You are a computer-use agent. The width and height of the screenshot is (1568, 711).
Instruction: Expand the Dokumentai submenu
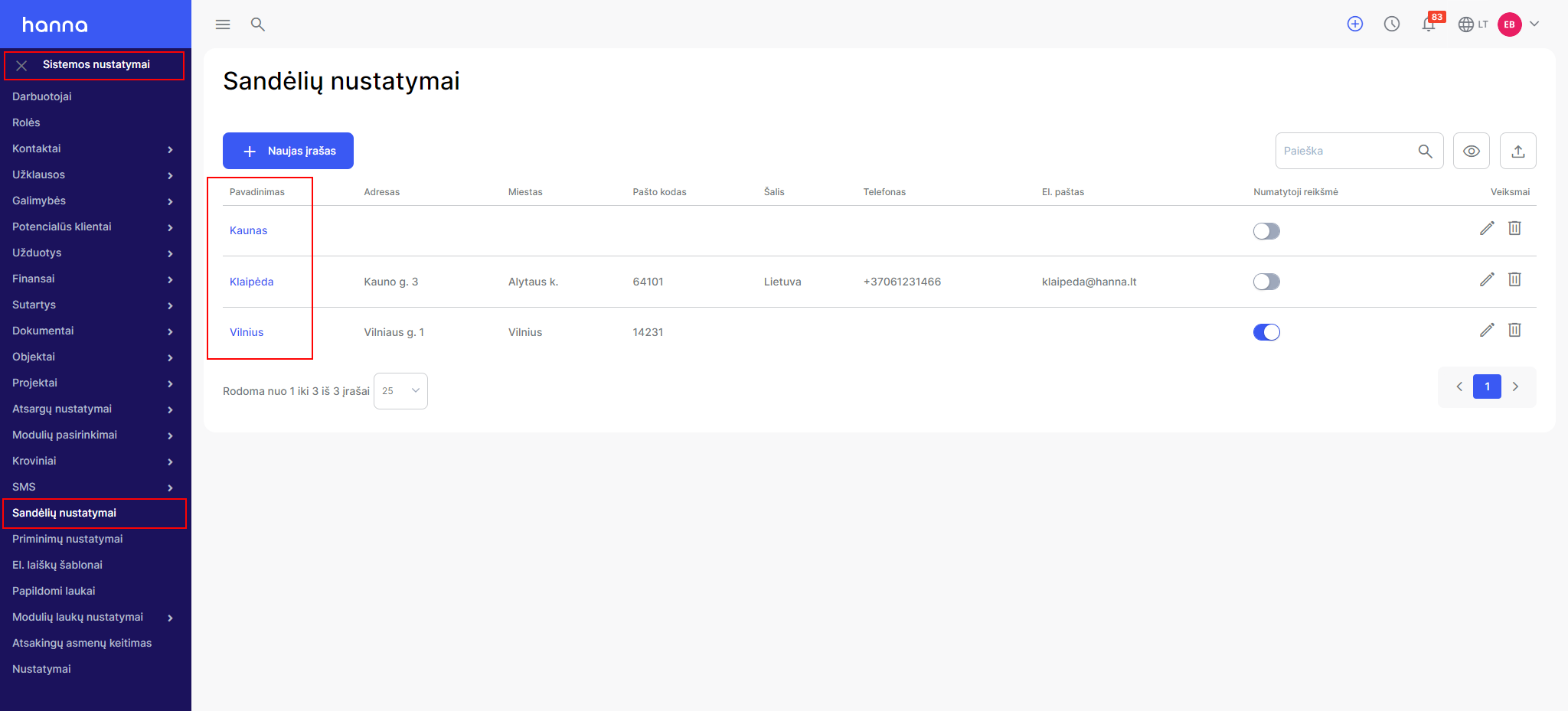[x=170, y=331]
